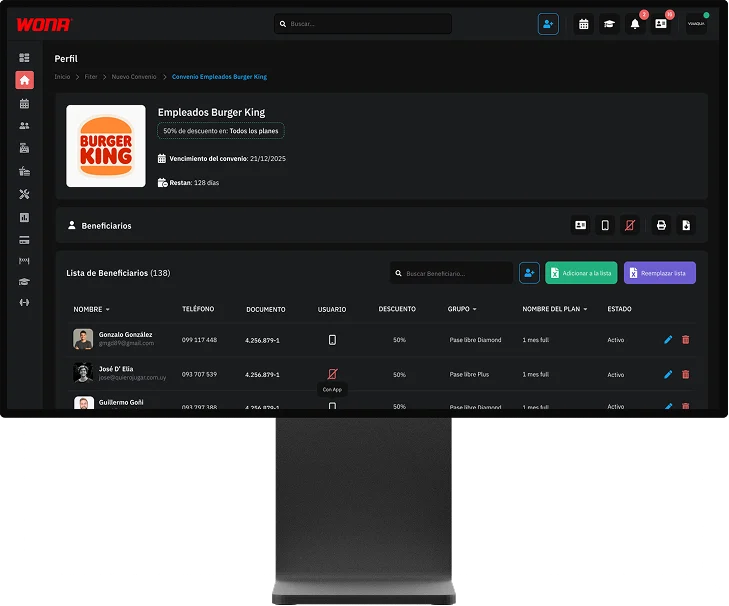Click the Buscar Beneficiario search field
729x606 pixels.
pyautogui.click(x=451, y=273)
